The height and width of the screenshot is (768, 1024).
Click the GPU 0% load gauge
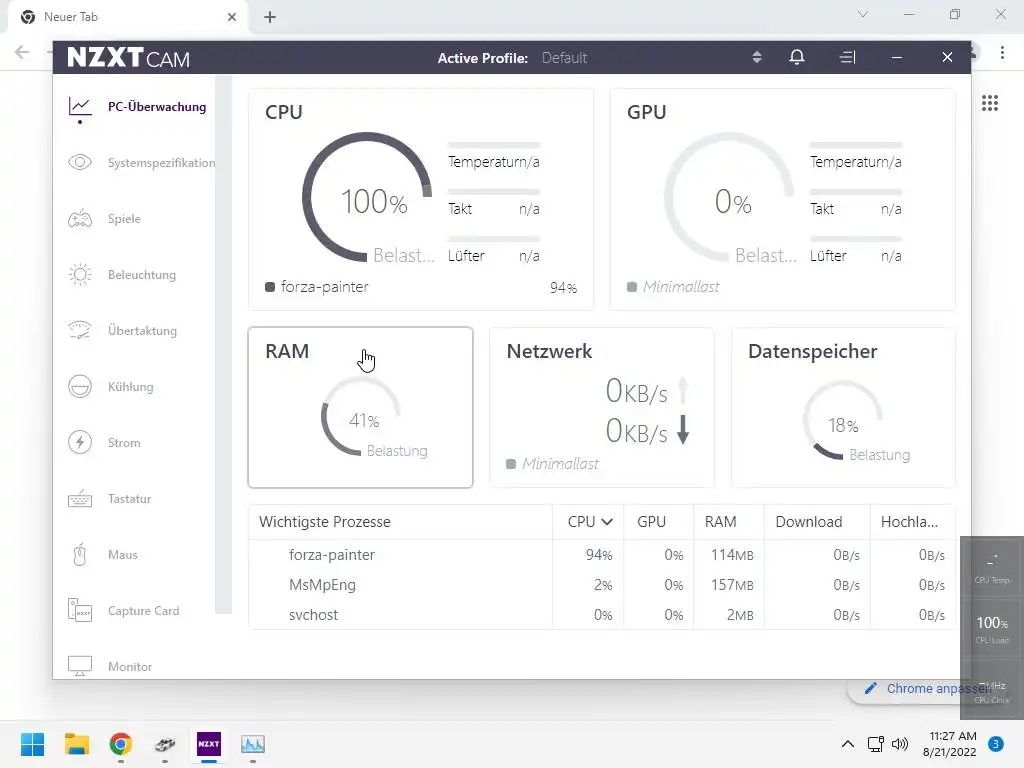[729, 198]
